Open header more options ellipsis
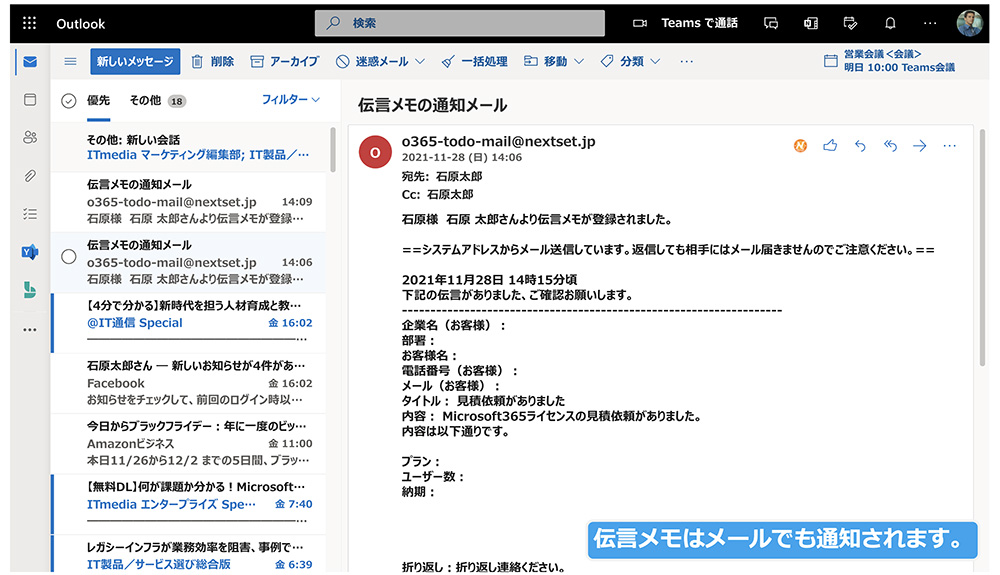Screen dimensions: 1000x575 tap(930, 24)
